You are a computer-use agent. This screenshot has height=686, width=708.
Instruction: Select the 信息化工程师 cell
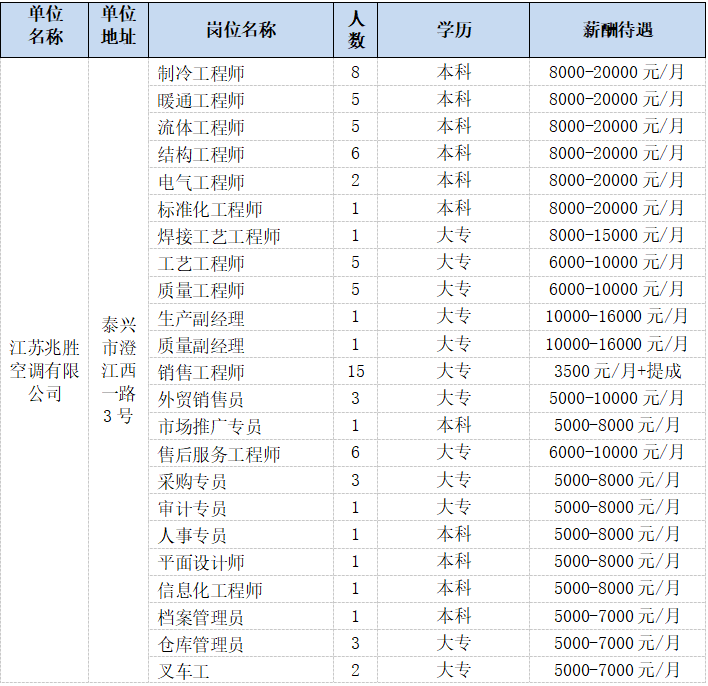click(241, 588)
